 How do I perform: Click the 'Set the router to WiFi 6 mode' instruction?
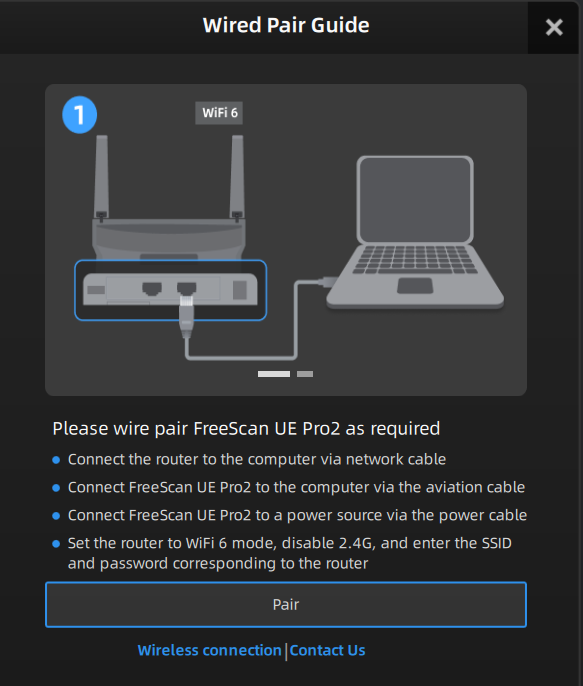click(x=290, y=553)
